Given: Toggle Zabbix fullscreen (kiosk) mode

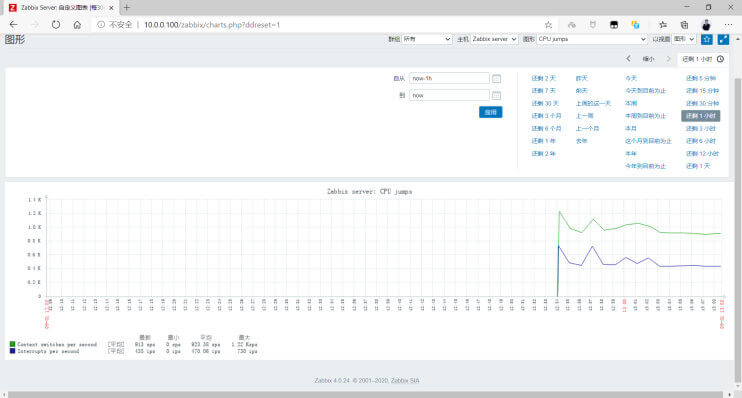Looking at the screenshot, I should [723, 39].
